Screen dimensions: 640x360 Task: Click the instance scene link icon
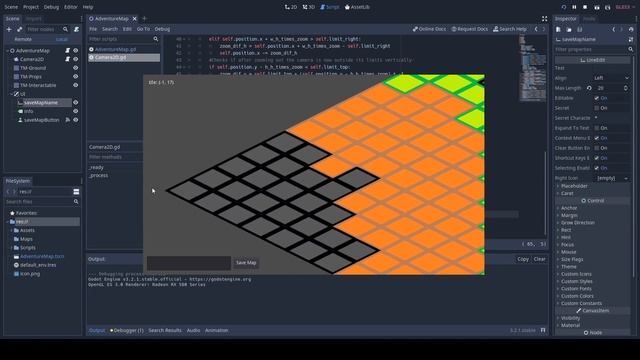[19, 29]
